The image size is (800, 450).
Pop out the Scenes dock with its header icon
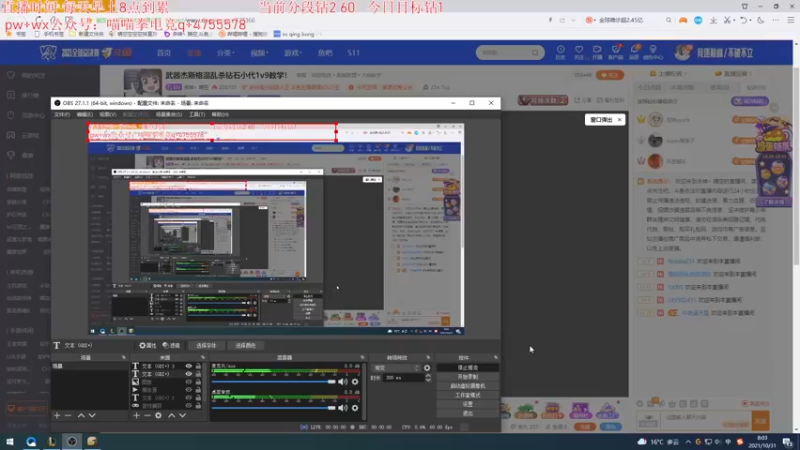pyautogui.click(x=123, y=358)
